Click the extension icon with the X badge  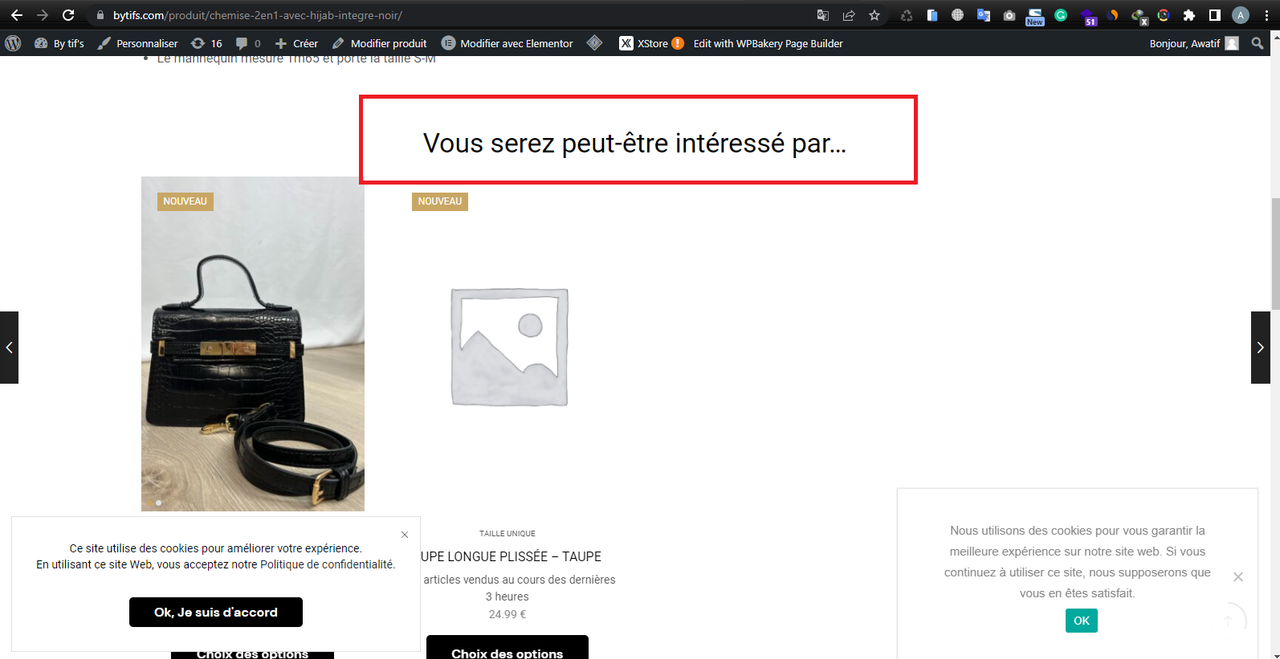1138,16
